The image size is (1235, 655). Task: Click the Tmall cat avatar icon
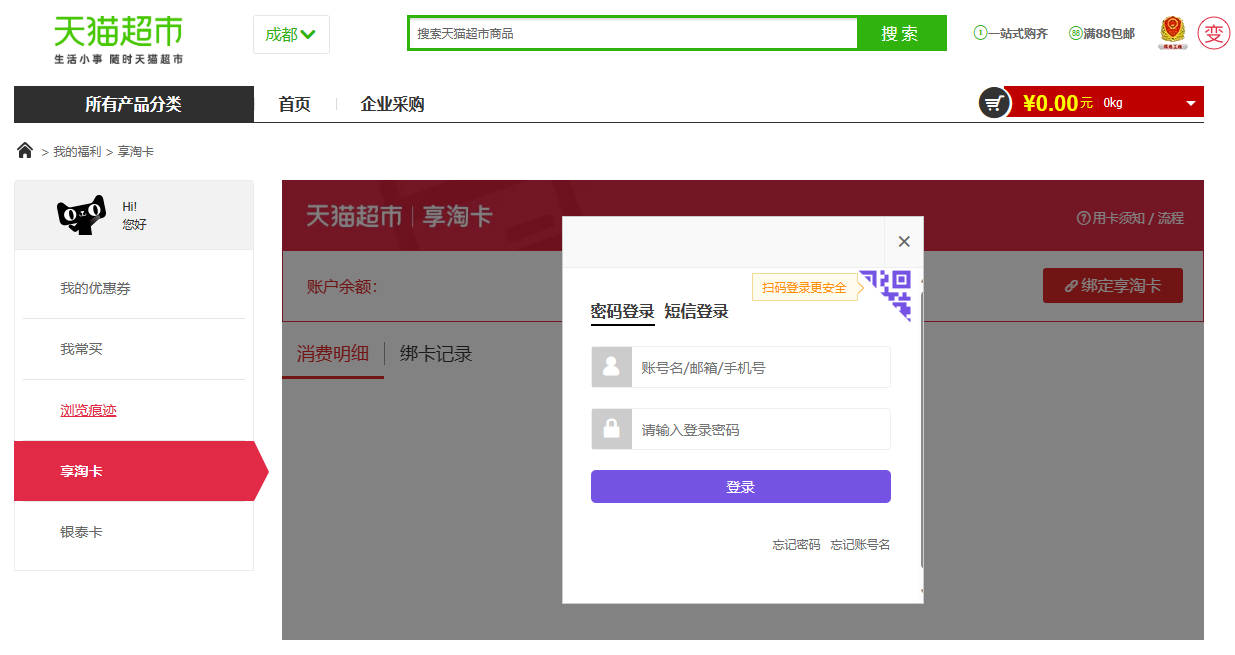(82, 215)
